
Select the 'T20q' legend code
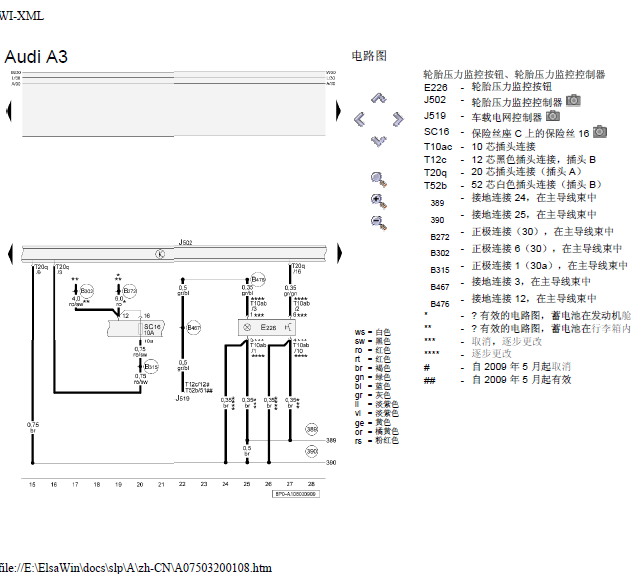click(x=435, y=173)
